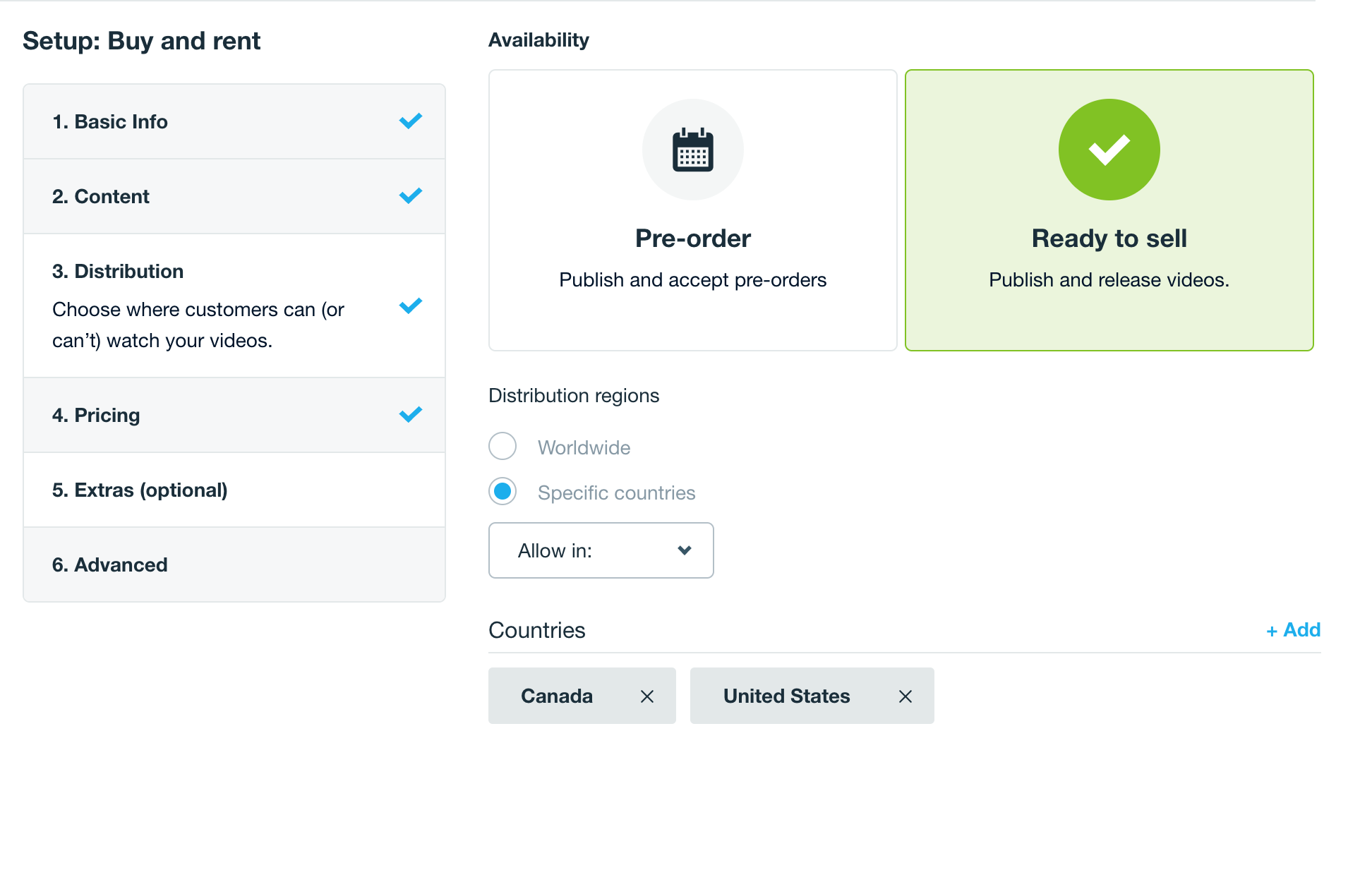This screenshot has height=882, width=1372.
Task: Open the 4. Pricing step
Action: tap(96, 415)
